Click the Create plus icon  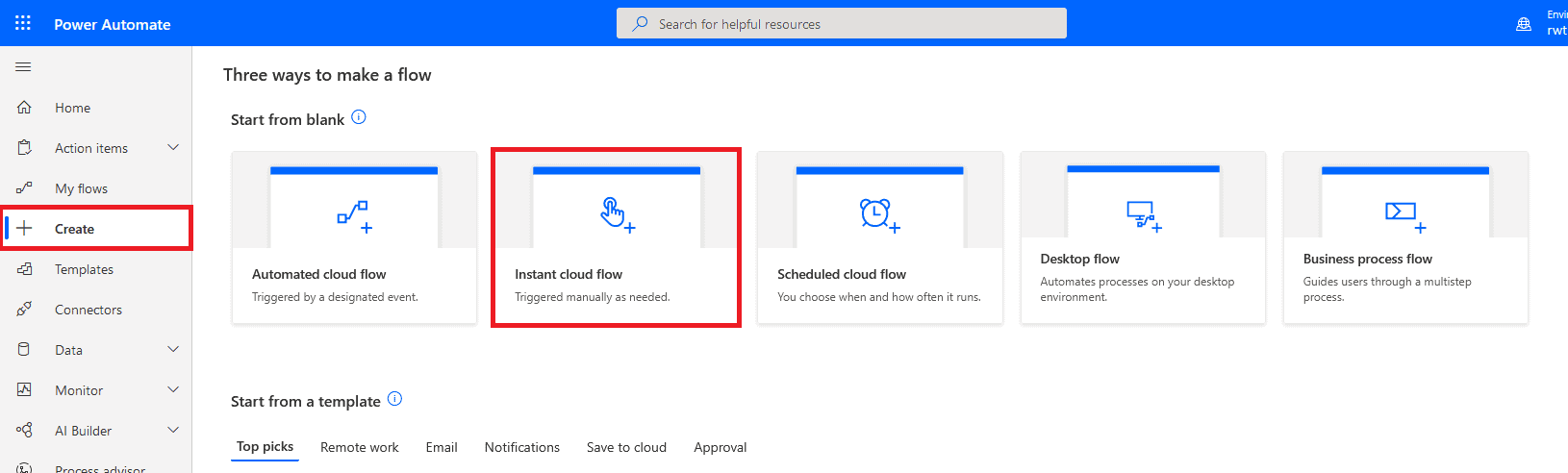(x=24, y=229)
